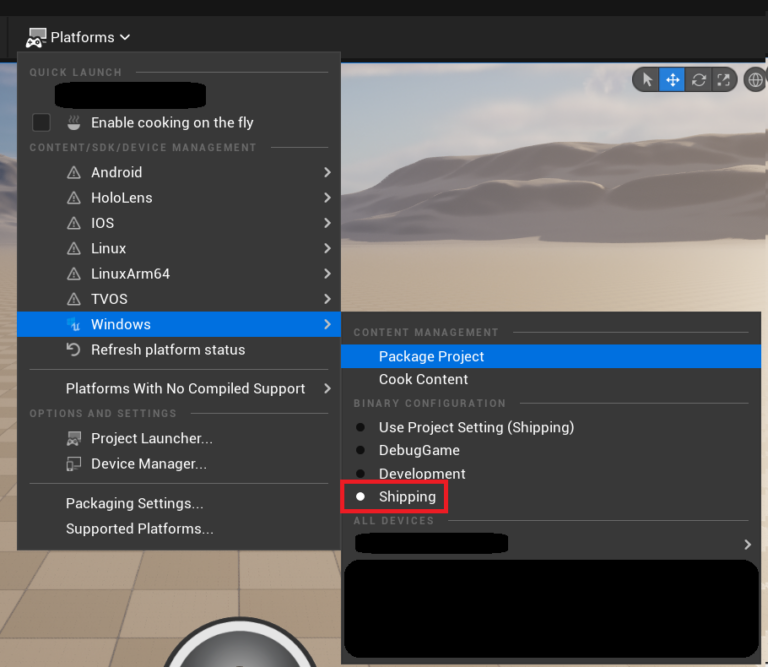Activate the translate move tool in viewport

[672, 79]
